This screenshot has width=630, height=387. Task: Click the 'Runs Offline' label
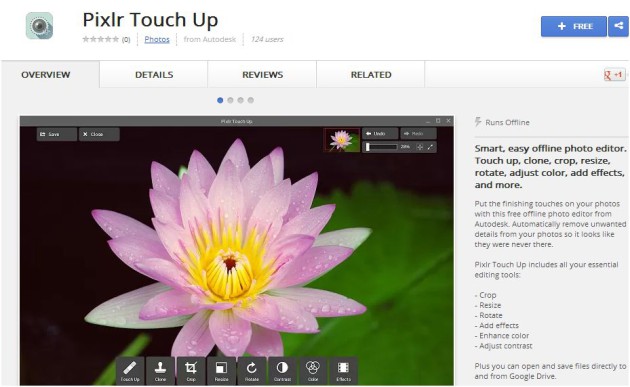(x=507, y=123)
